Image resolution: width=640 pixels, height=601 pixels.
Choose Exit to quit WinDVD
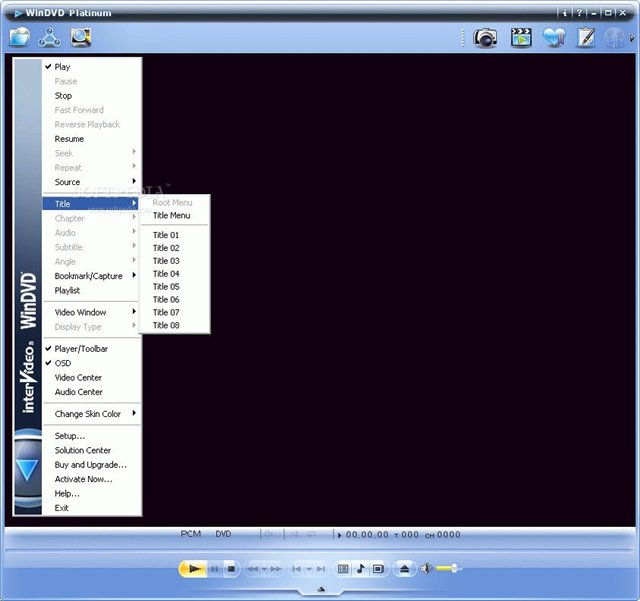point(92,508)
